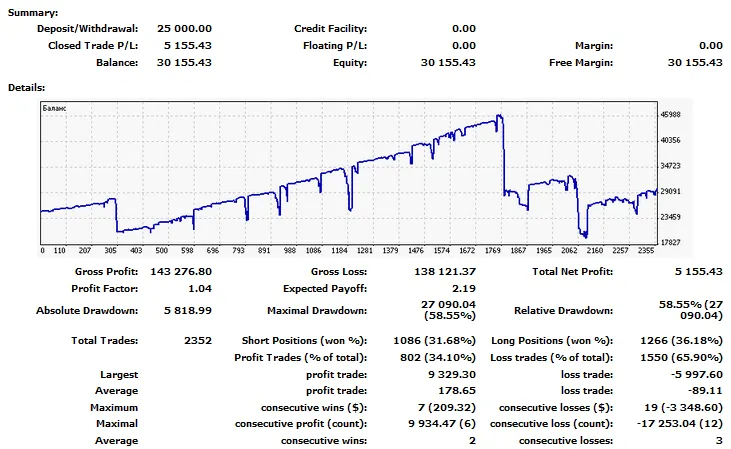Click the Closed Trade P/L label
Image resolution: width=731 pixels, height=449 pixels.
[93, 46]
